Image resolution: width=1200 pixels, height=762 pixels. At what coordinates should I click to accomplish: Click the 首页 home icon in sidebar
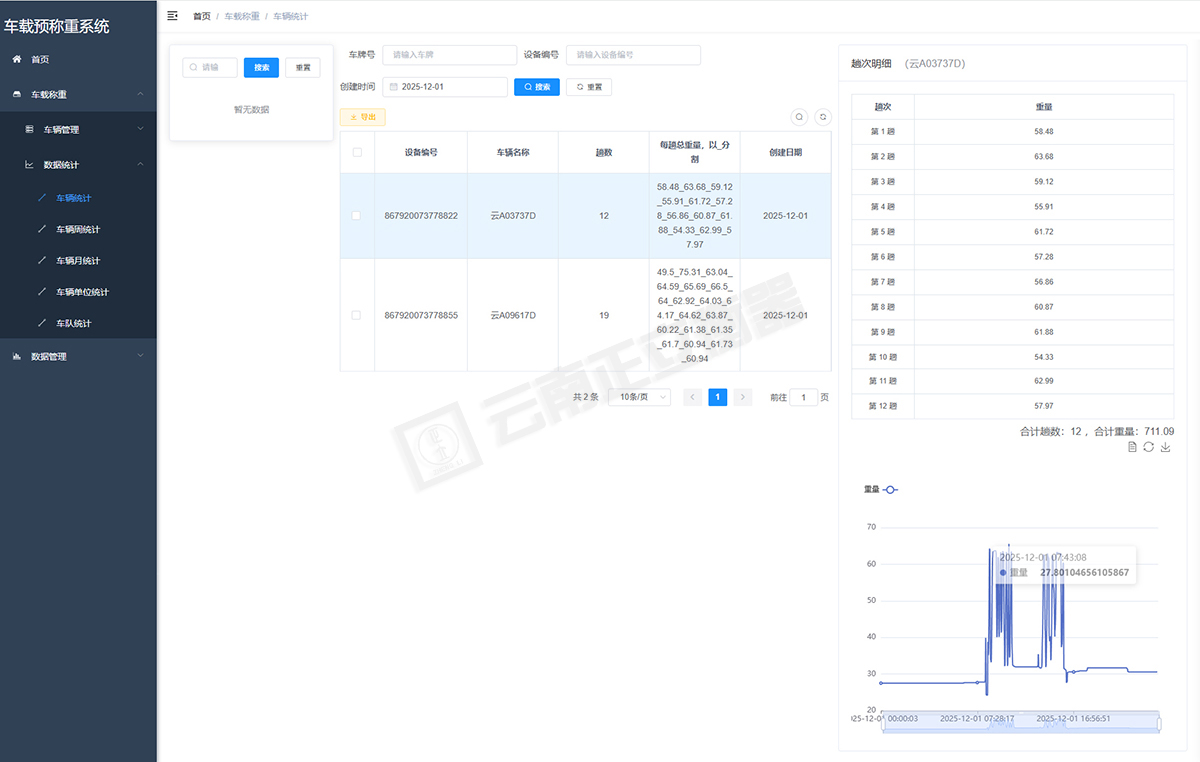(17, 60)
